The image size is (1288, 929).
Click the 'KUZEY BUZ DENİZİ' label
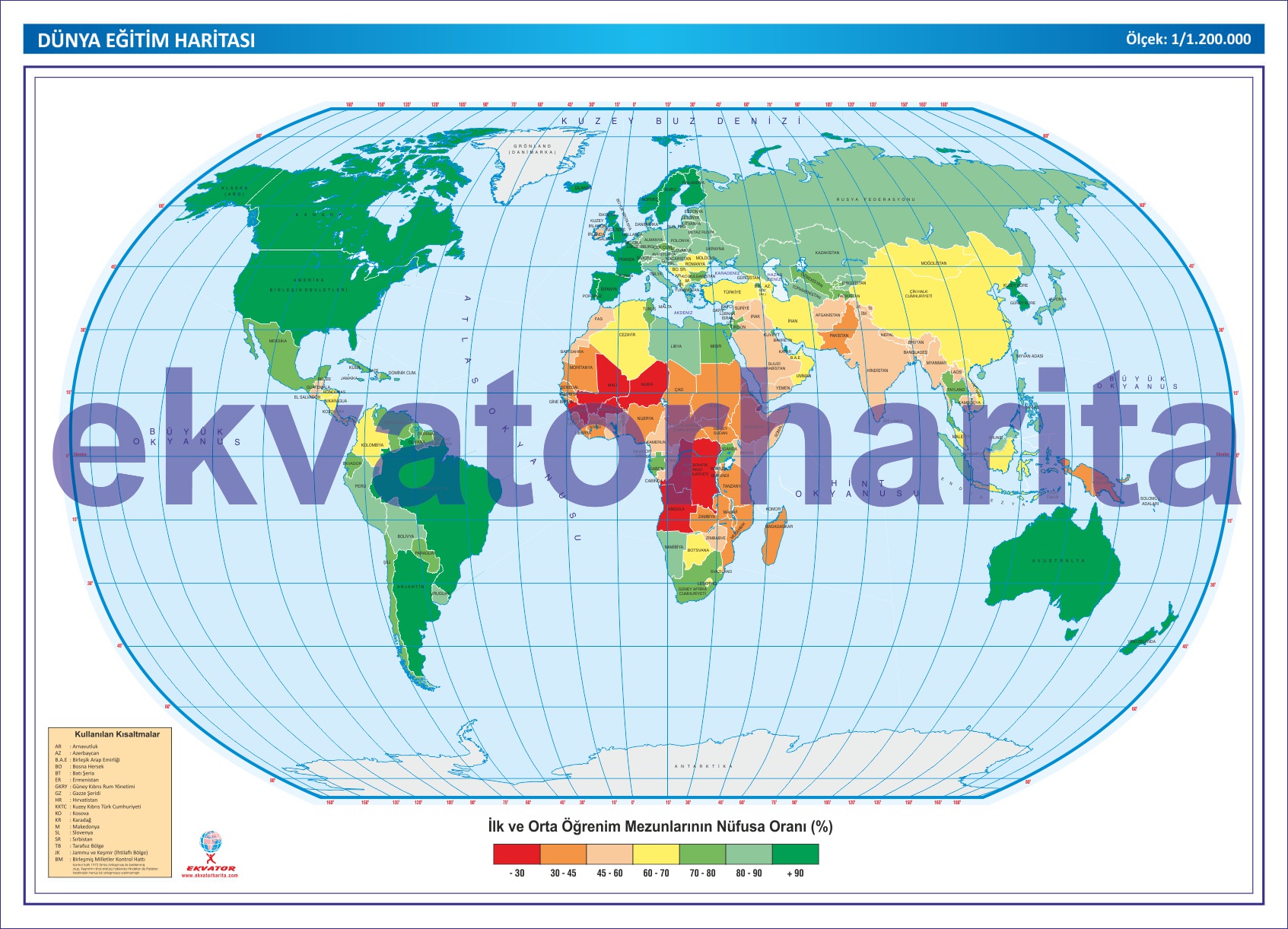[682, 121]
